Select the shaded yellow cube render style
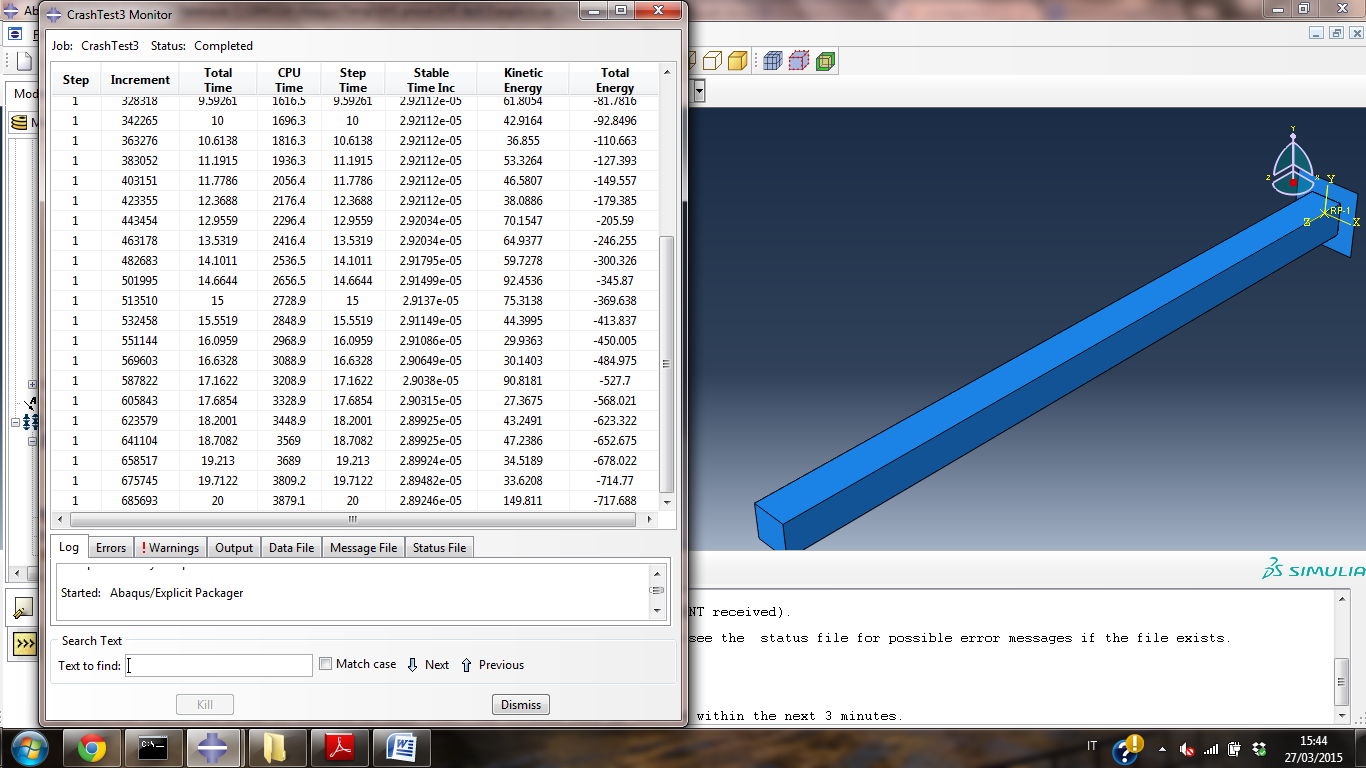Screen dimensions: 1366x768 [x=737, y=61]
